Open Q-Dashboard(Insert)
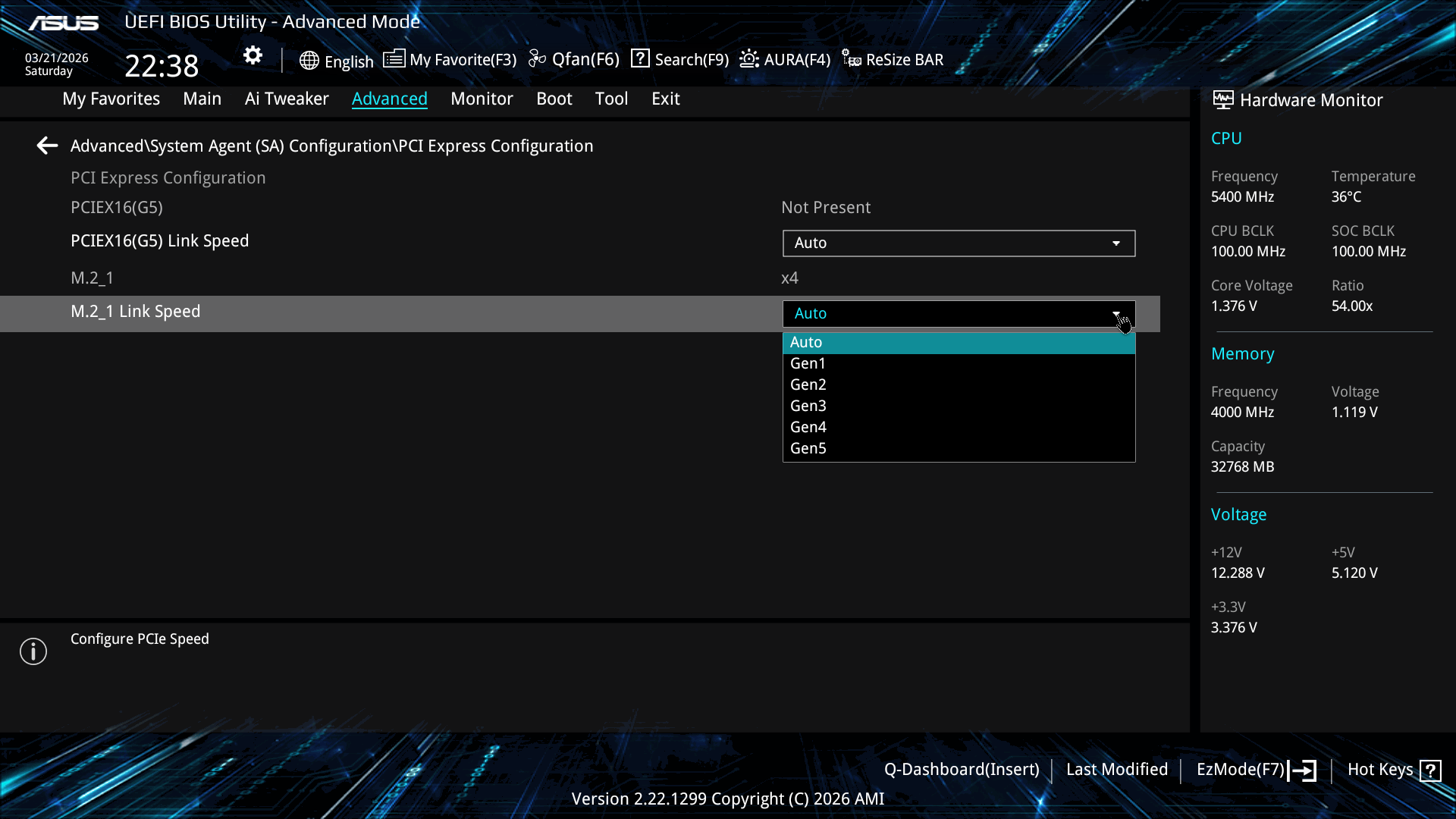 [961, 770]
